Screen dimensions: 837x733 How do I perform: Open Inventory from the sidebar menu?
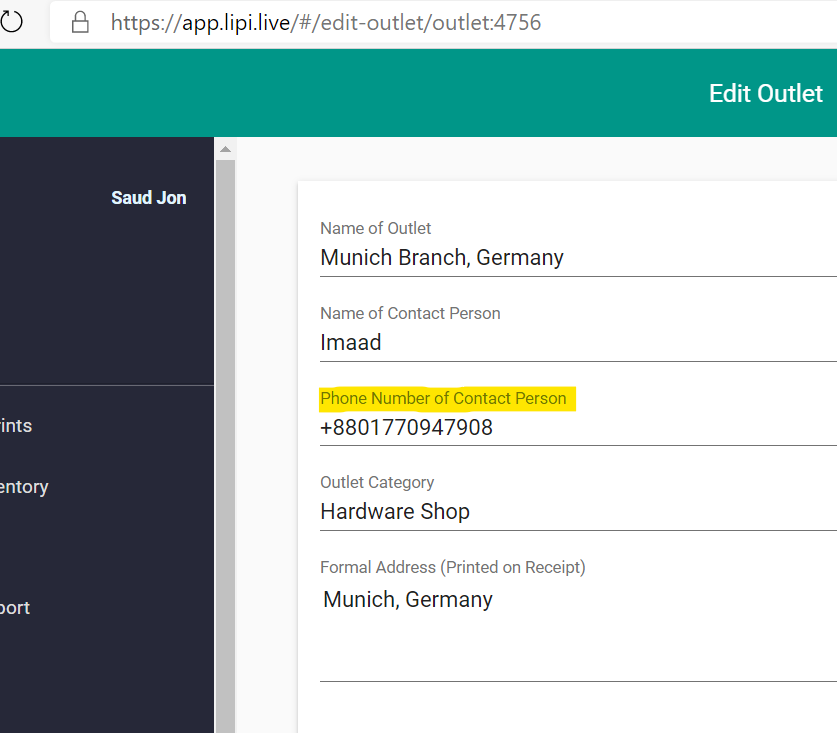(24, 487)
